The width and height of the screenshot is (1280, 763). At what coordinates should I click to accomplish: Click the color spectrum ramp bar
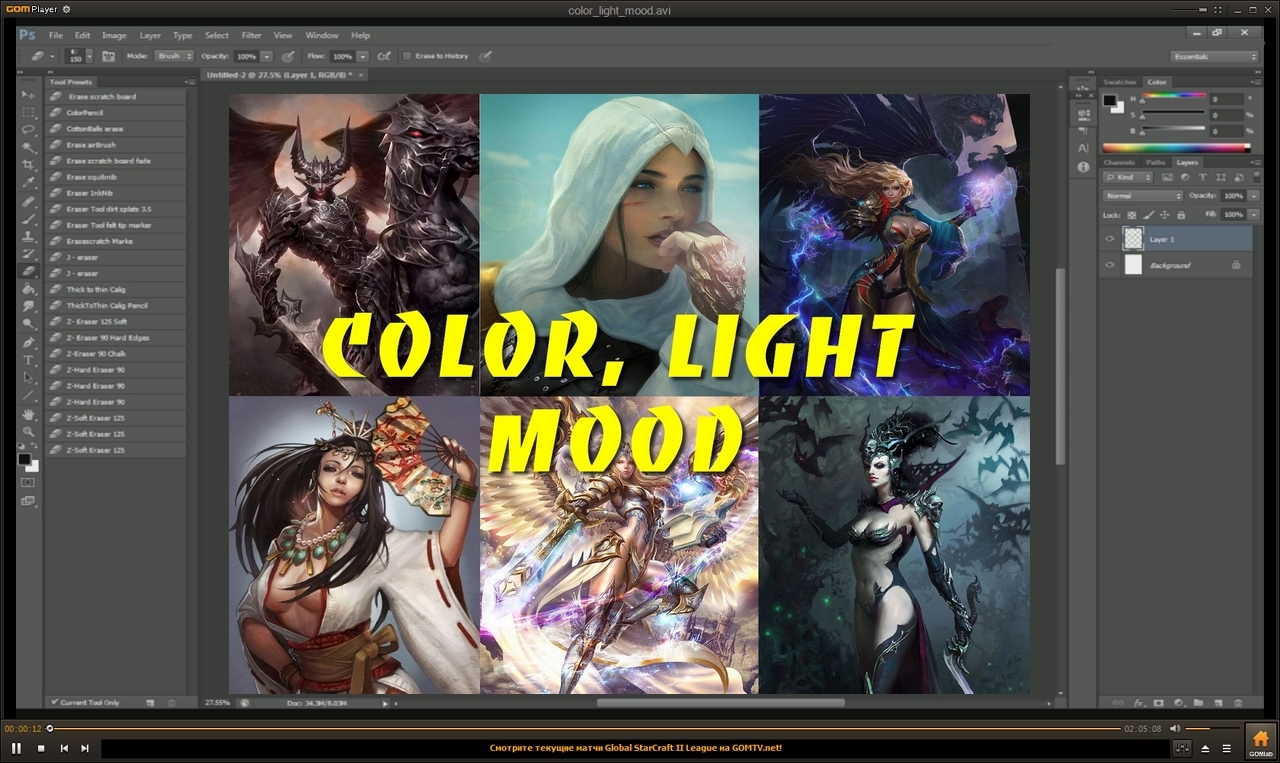(1176, 148)
